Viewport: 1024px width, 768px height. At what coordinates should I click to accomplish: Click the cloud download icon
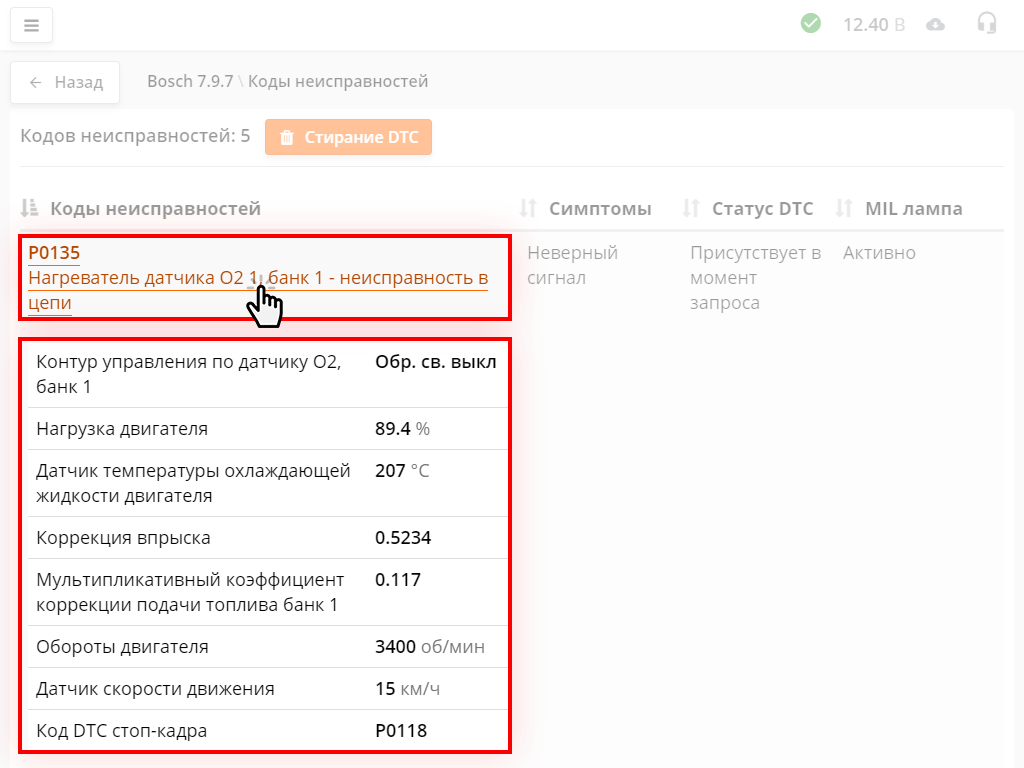(x=935, y=24)
